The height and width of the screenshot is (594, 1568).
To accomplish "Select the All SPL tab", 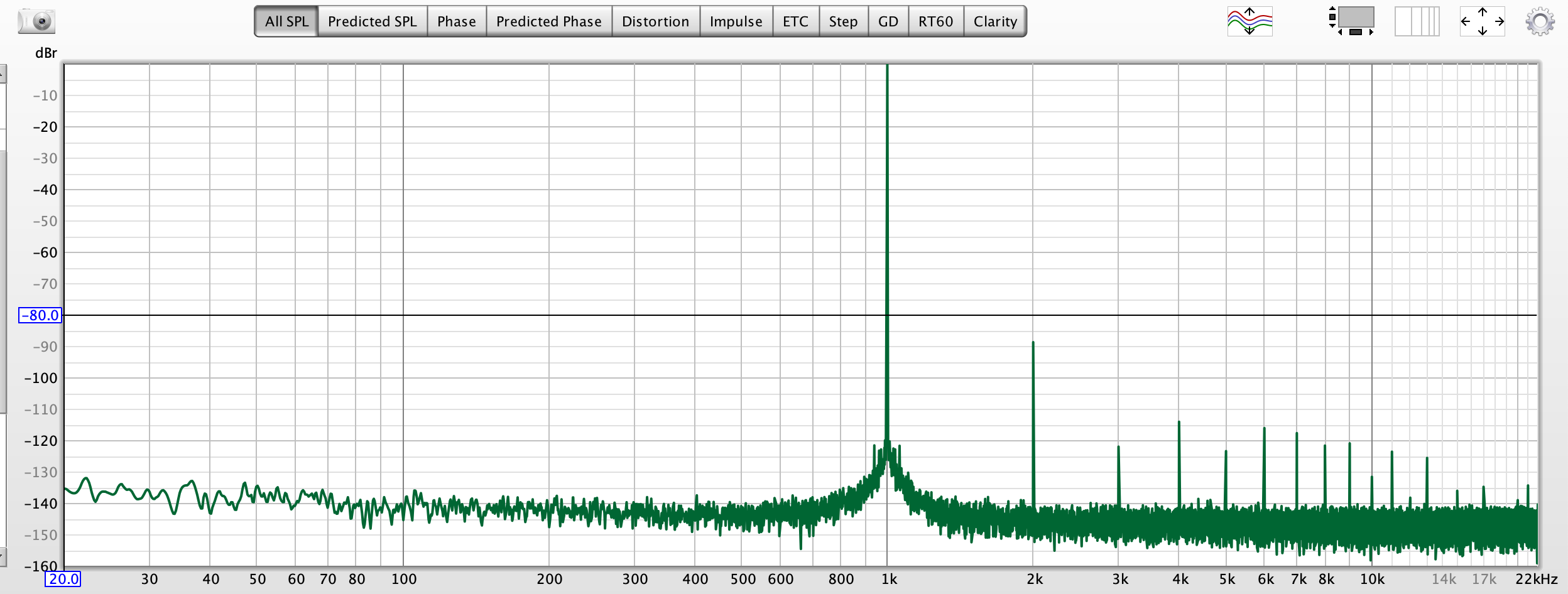I will click(286, 21).
